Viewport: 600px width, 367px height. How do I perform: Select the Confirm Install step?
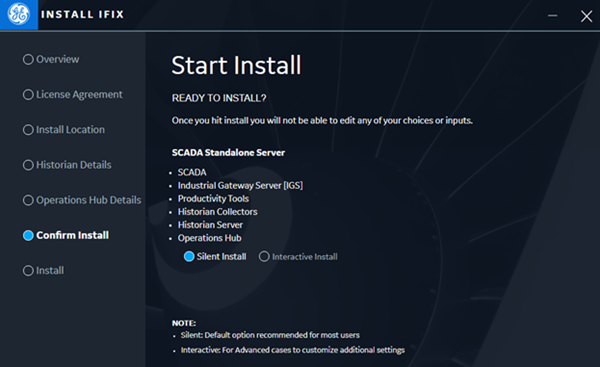click(x=66, y=235)
